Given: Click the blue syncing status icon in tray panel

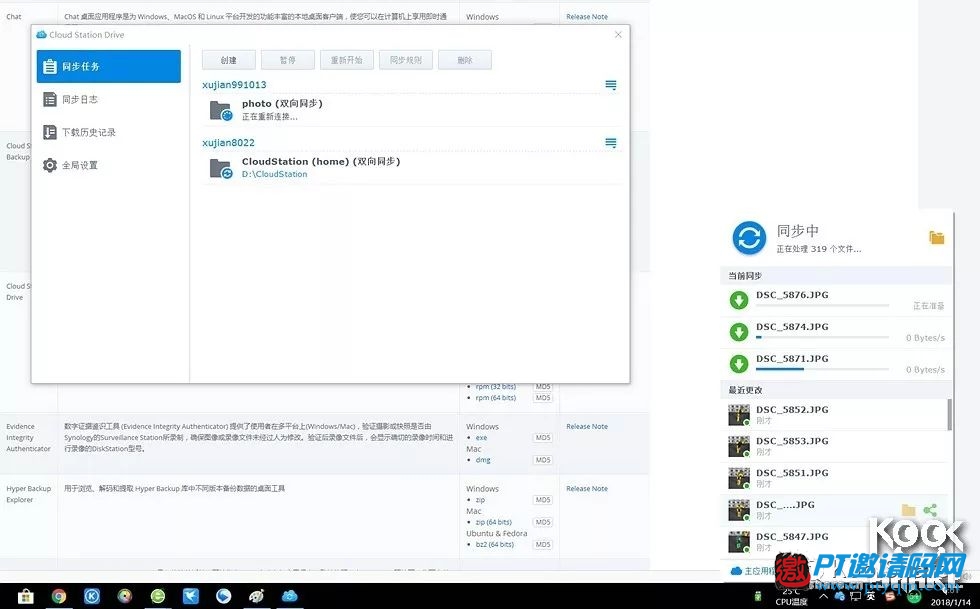Looking at the screenshot, I should (749, 238).
